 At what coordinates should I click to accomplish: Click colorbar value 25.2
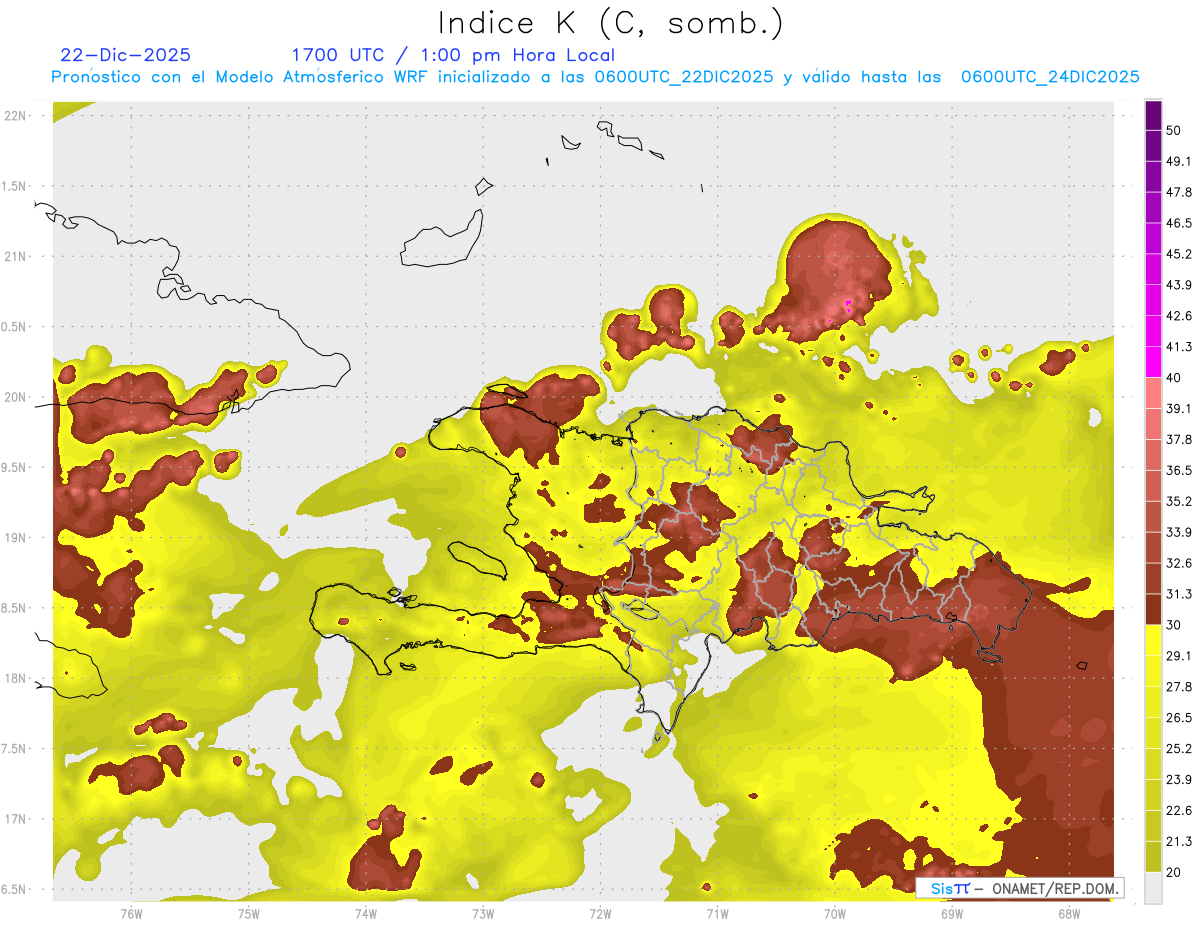(x=1179, y=748)
